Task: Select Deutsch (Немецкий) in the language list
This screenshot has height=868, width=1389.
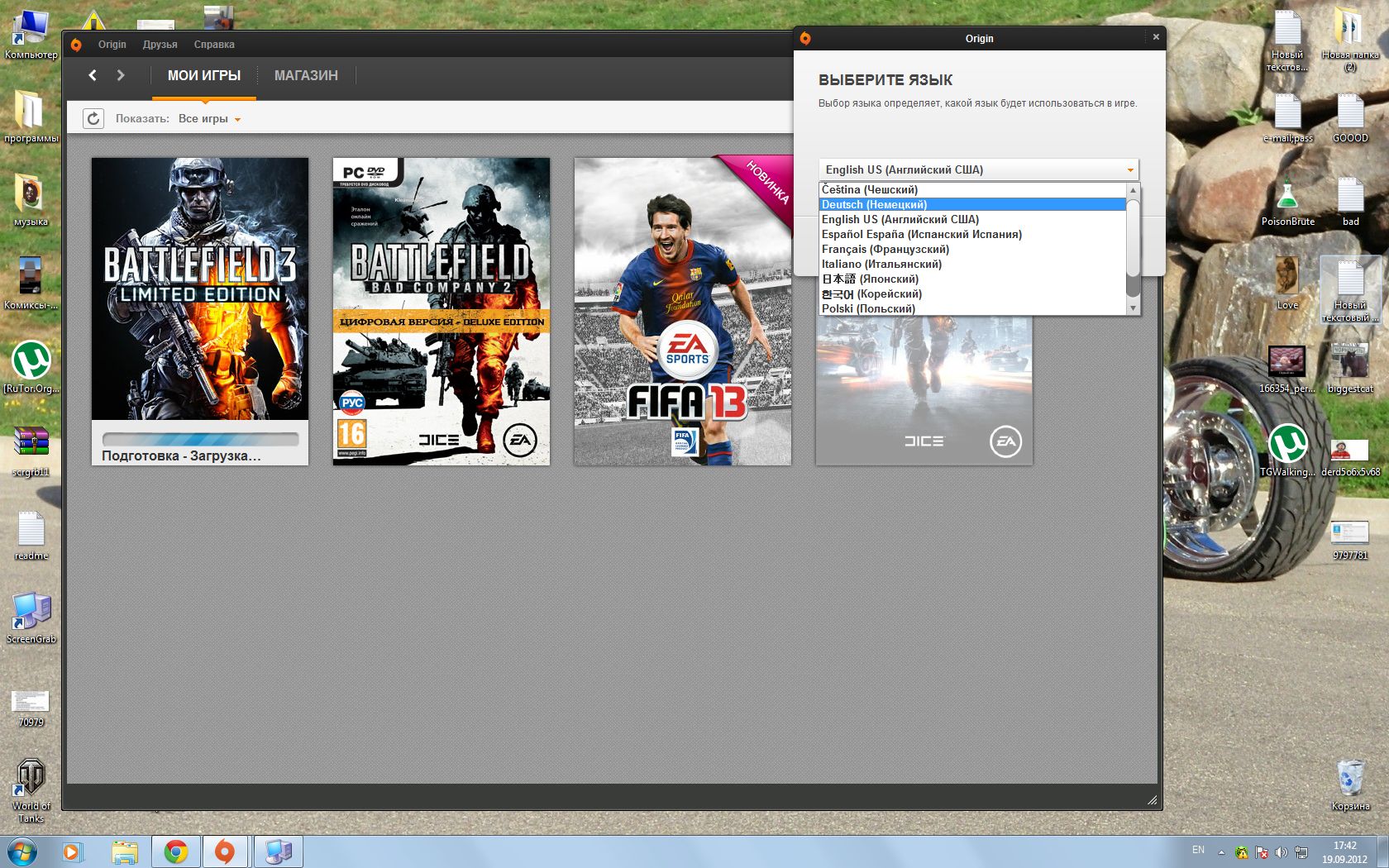Action: pyautogui.click(x=972, y=204)
